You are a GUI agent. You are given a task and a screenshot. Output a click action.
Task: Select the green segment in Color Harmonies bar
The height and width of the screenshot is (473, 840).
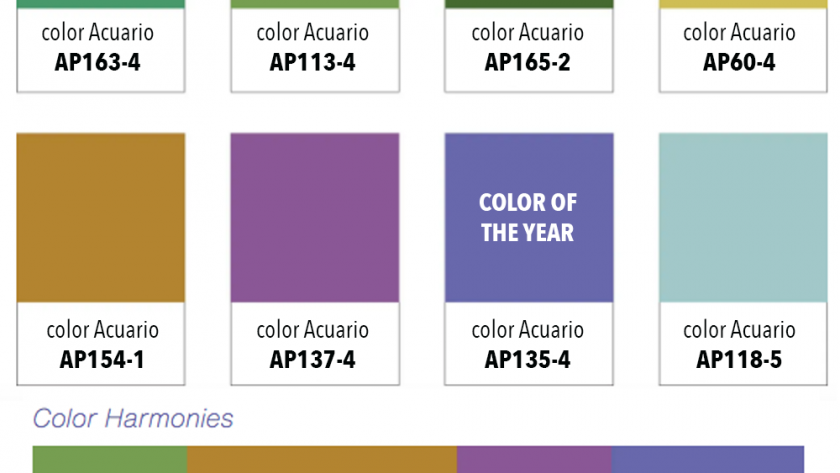point(110,460)
